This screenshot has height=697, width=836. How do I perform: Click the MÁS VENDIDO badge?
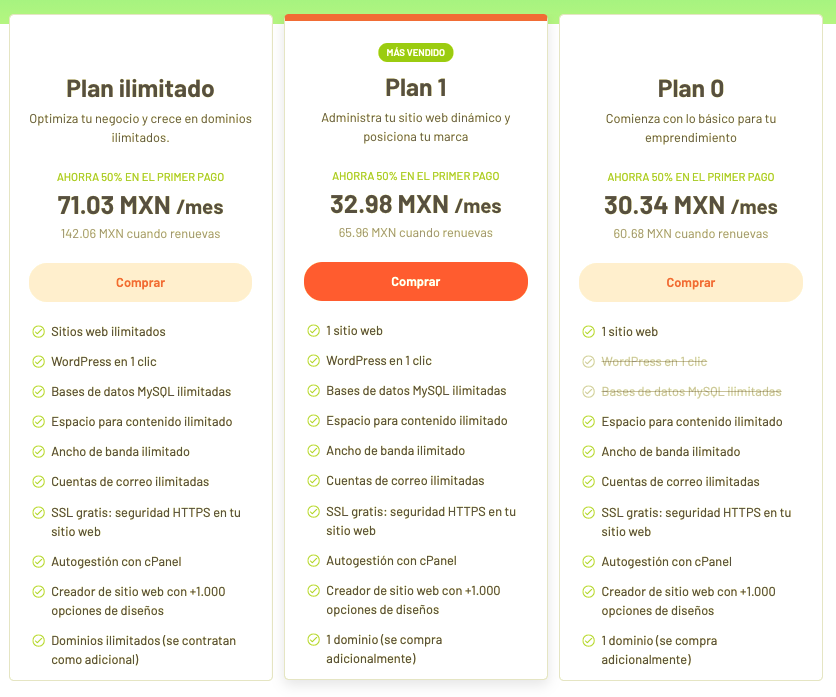coord(416,52)
